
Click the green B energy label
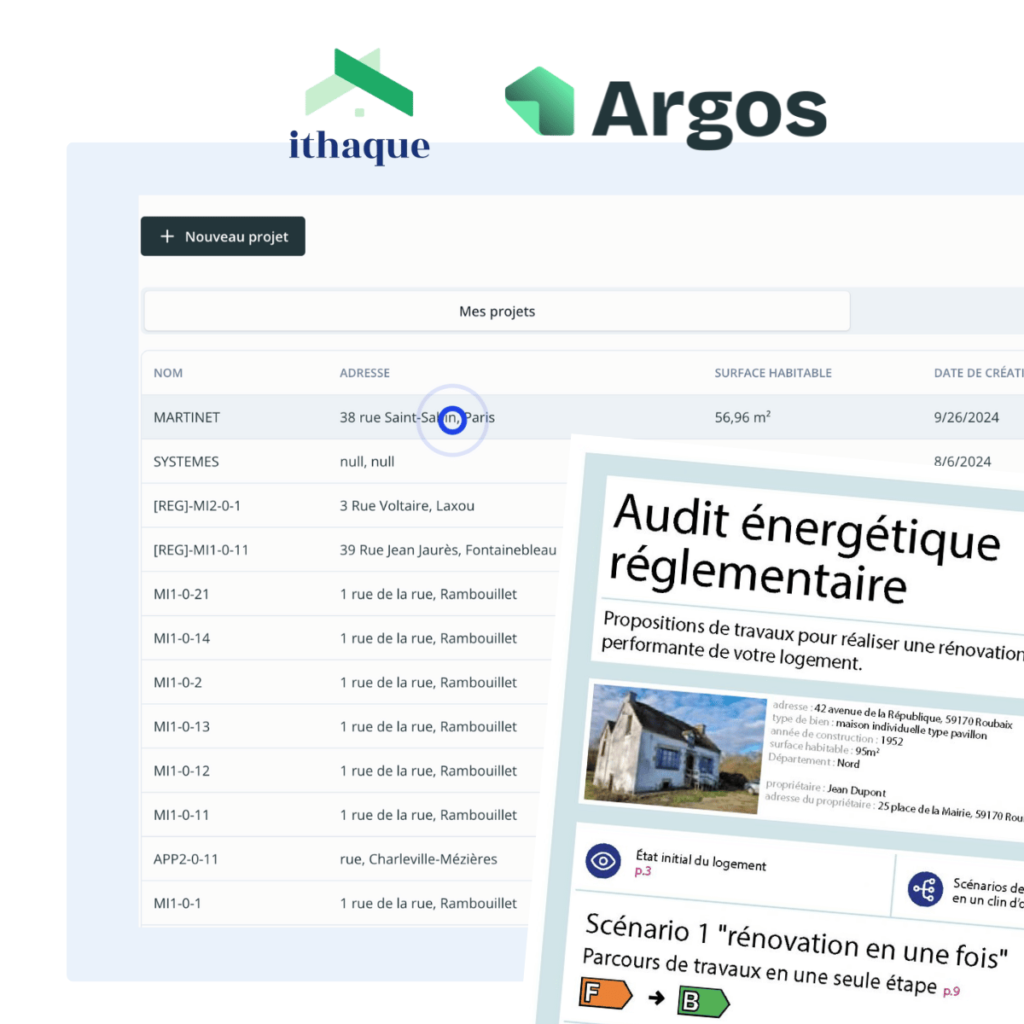(x=703, y=1002)
